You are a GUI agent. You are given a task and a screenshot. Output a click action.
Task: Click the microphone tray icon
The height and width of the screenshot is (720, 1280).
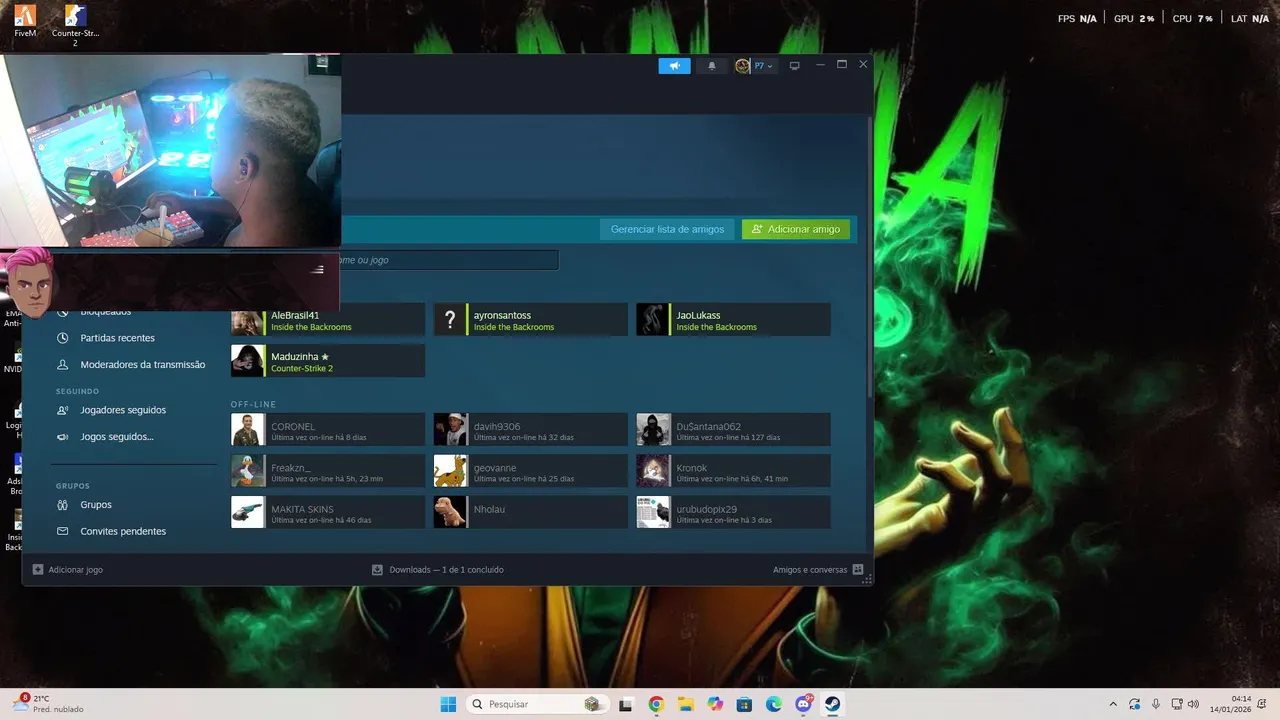pos(1156,704)
